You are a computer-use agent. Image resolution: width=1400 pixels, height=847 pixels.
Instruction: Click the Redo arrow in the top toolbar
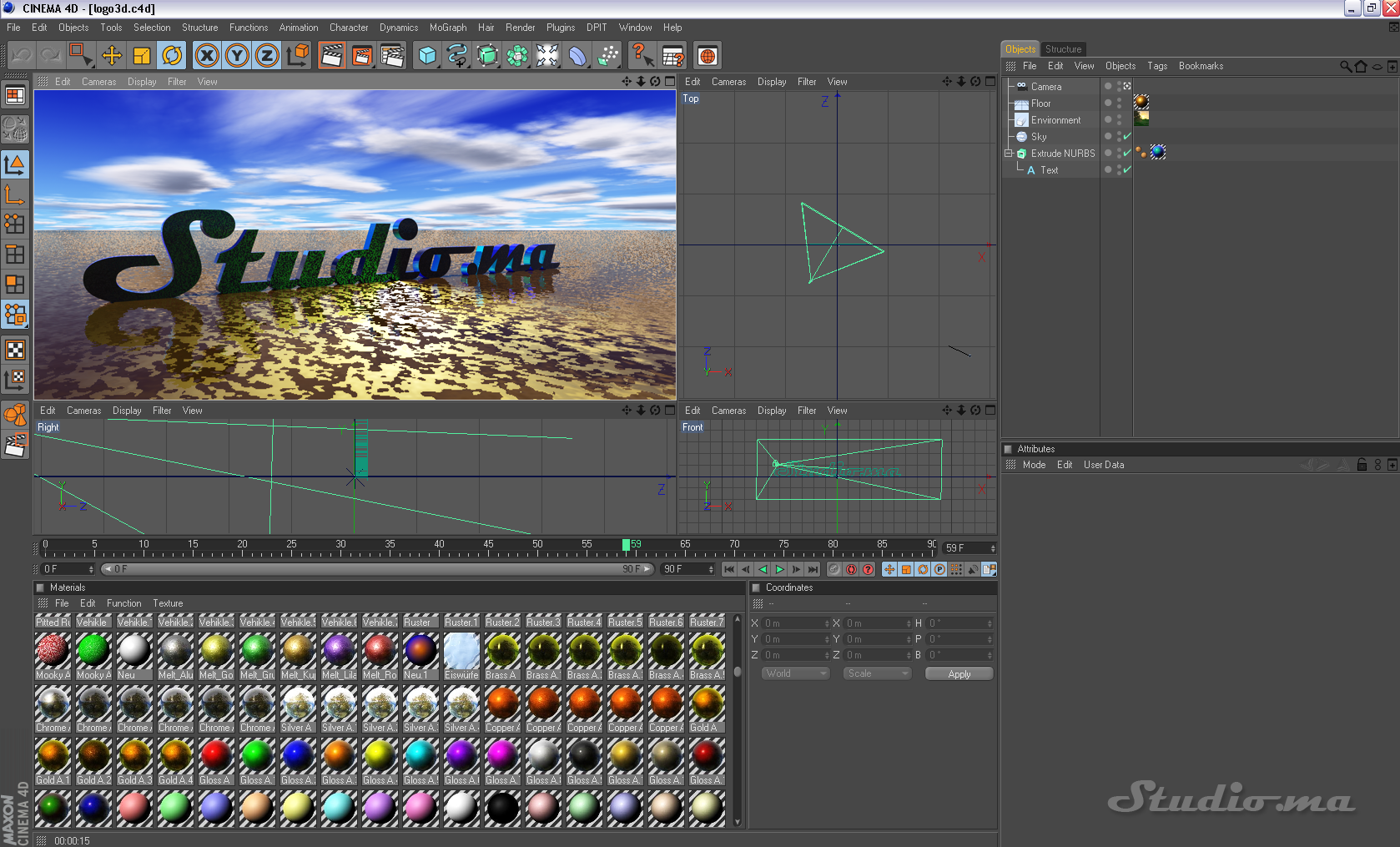(x=52, y=56)
